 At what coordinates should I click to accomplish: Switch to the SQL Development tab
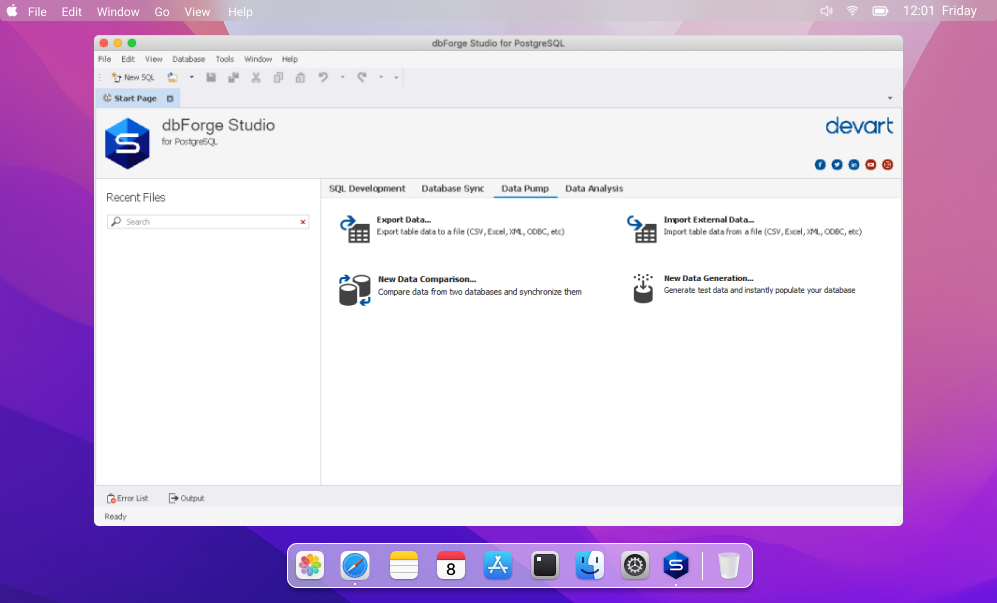pos(367,188)
